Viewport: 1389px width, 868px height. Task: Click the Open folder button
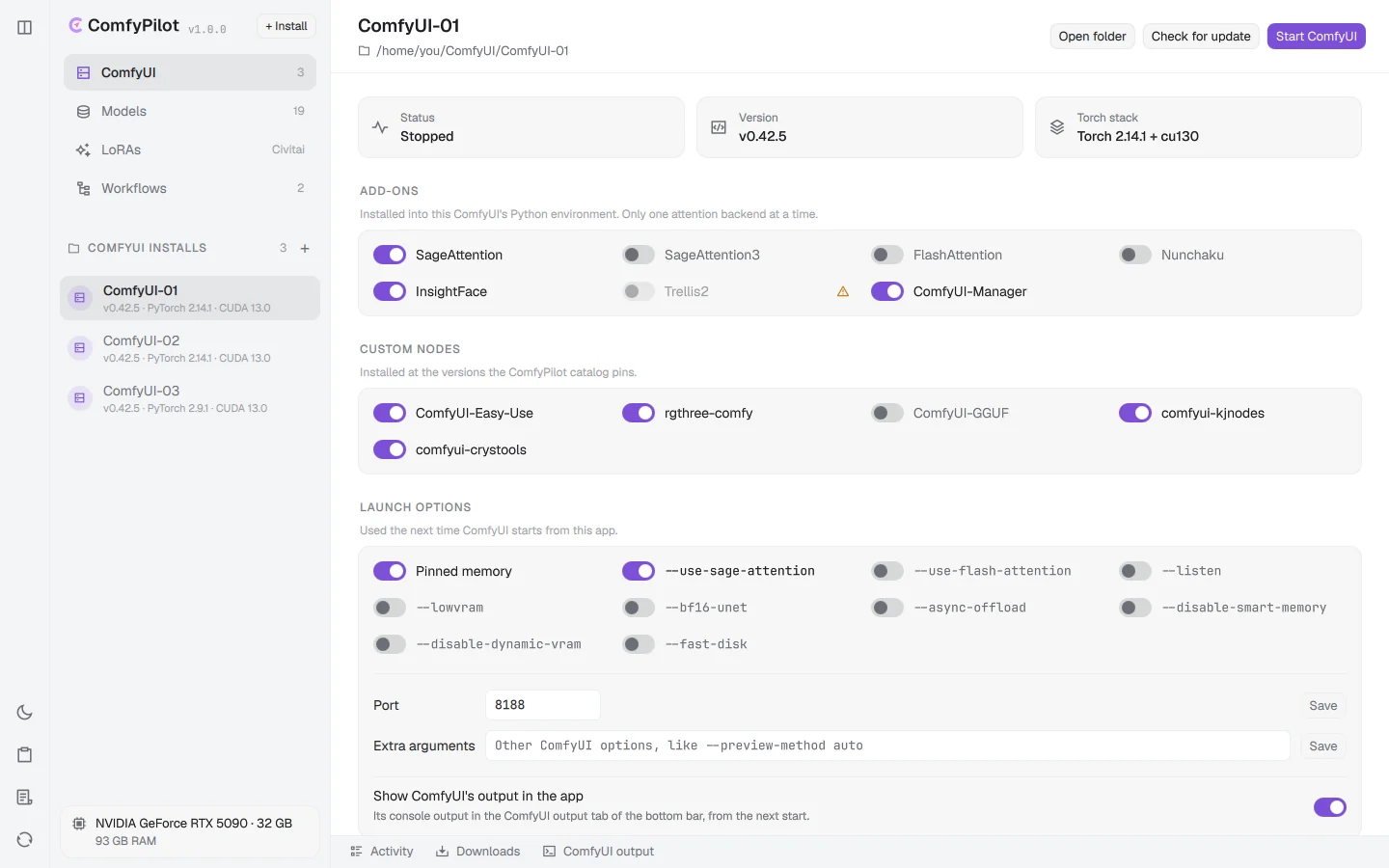[x=1093, y=36]
